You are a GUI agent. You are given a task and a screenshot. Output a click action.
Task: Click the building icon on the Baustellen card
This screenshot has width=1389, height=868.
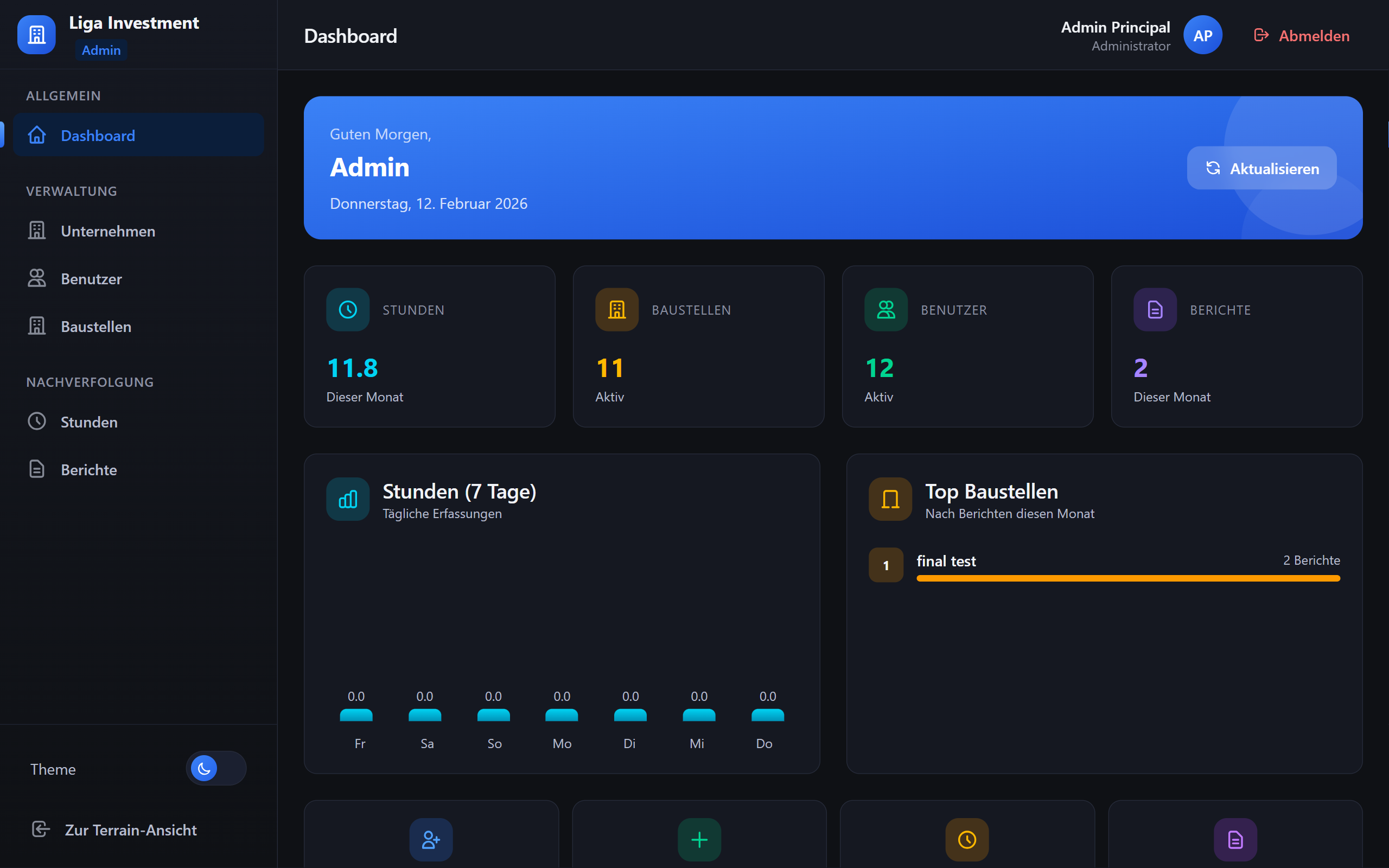pyautogui.click(x=616, y=309)
